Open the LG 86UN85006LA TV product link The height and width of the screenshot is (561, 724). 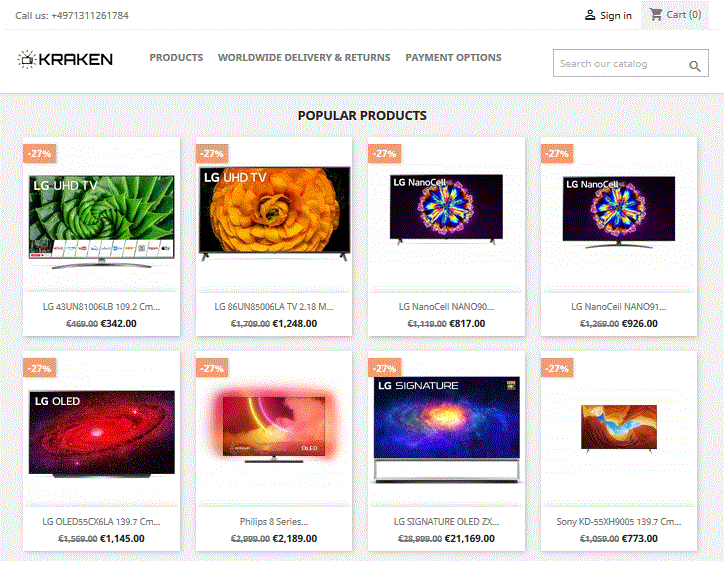274,307
